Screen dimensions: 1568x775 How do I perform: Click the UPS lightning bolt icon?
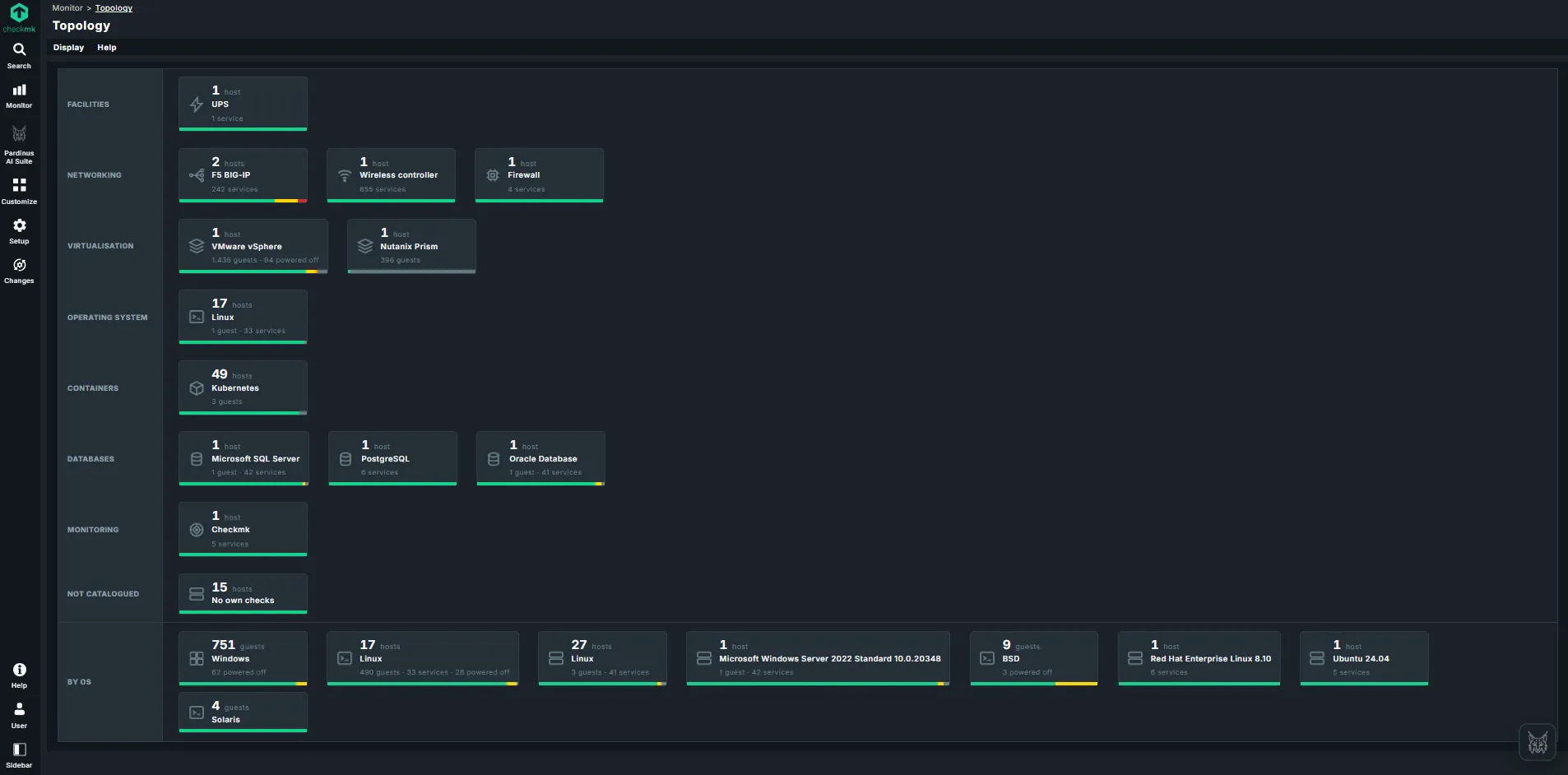(197, 104)
